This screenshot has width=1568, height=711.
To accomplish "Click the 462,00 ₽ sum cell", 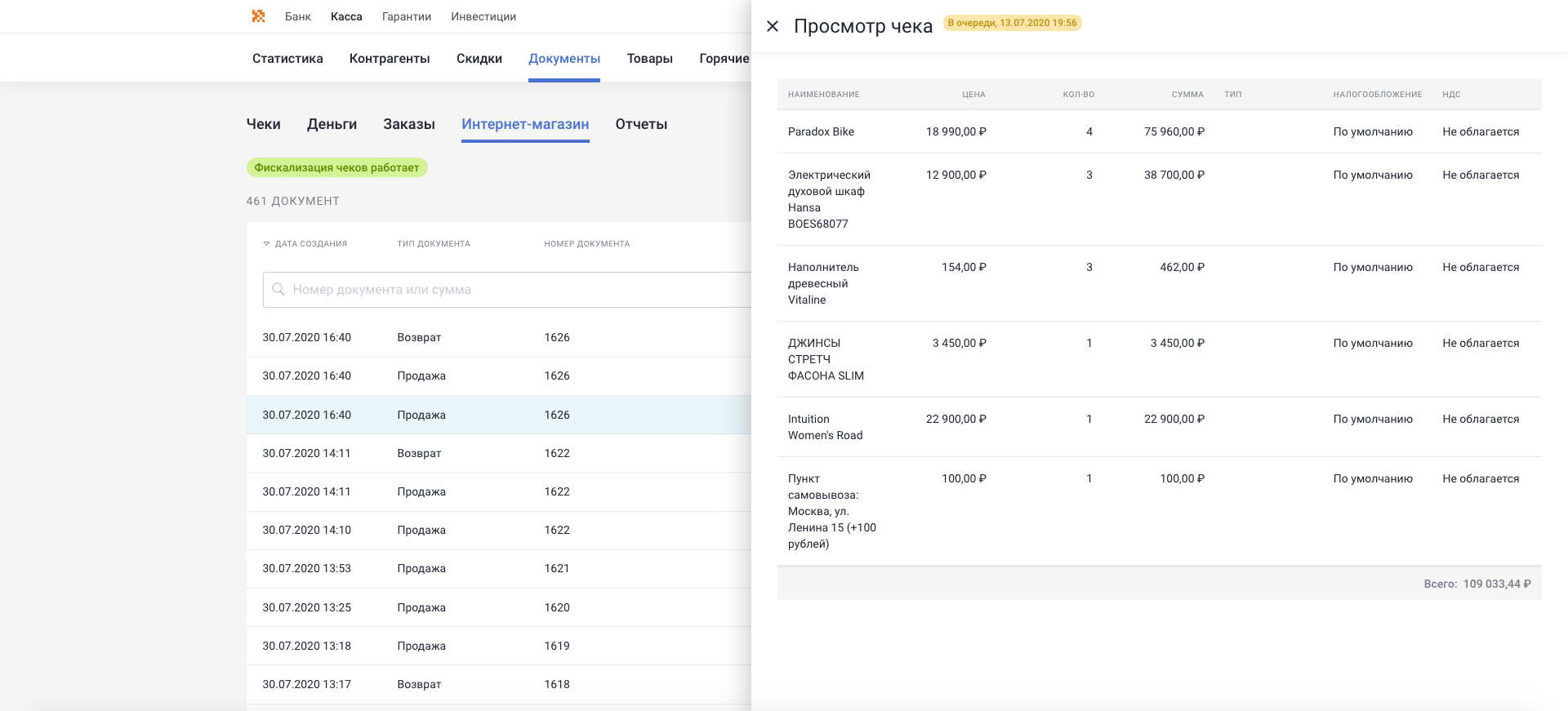I will pos(1183,268).
